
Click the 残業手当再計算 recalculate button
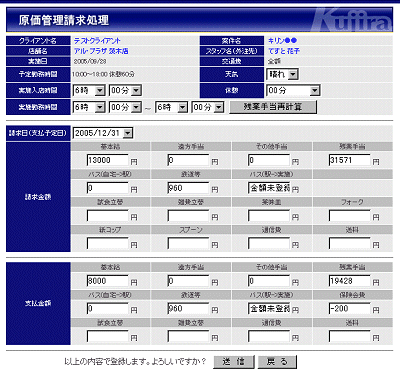pyautogui.click(x=273, y=107)
